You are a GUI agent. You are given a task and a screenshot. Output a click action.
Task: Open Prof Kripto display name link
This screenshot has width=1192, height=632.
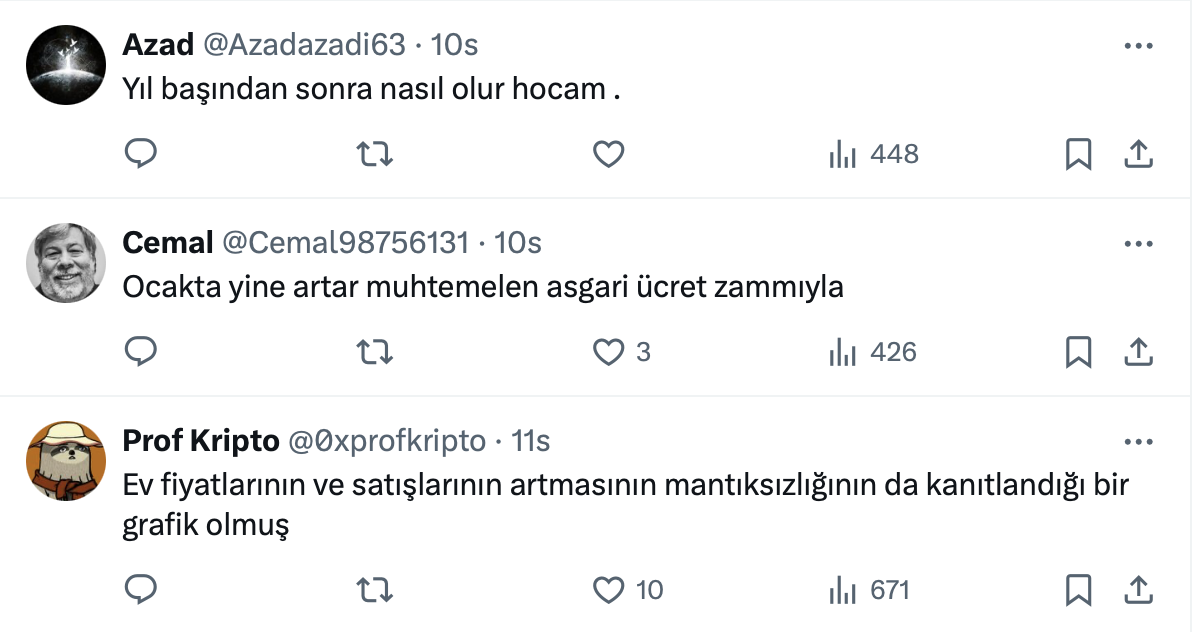tap(200, 441)
